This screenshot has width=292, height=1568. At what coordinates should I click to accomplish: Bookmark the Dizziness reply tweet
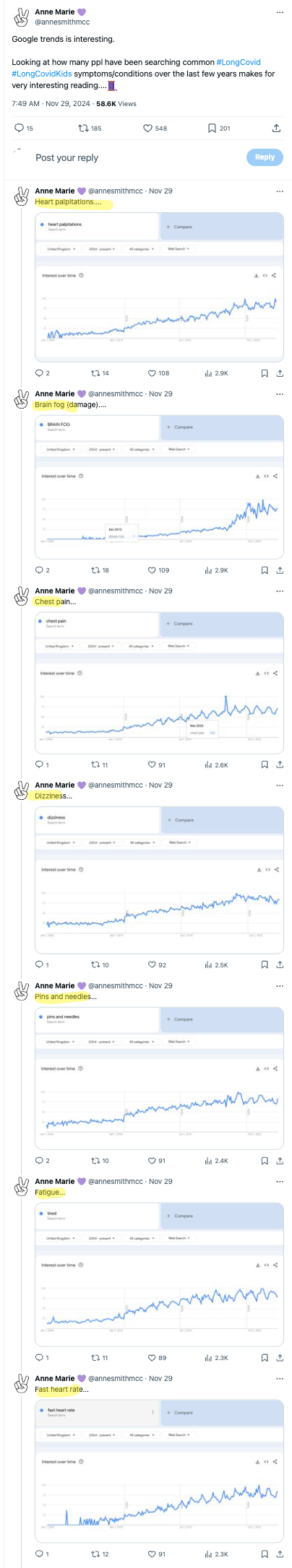click(265, 964)
